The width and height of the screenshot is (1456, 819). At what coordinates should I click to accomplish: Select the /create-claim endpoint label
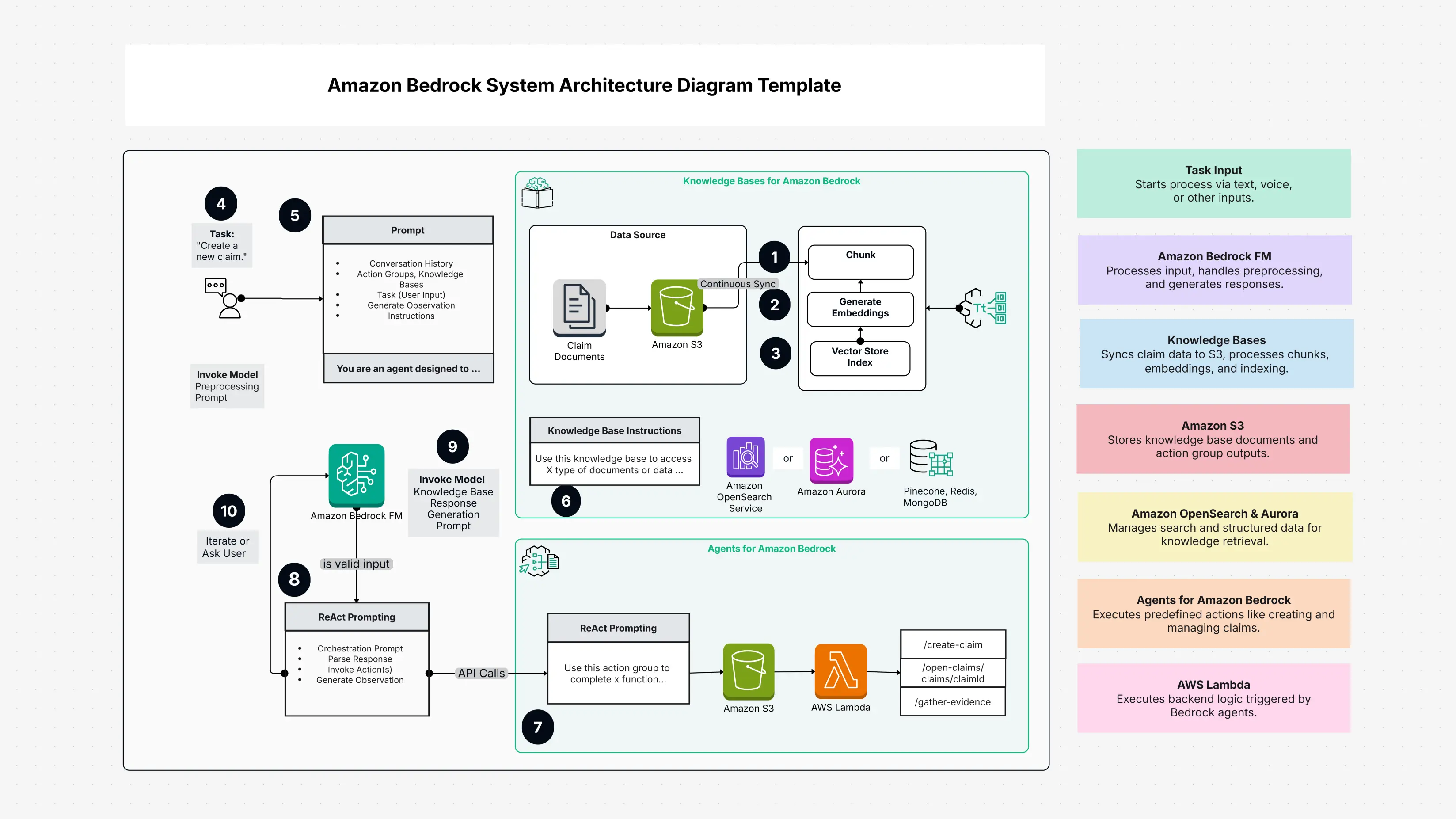[x=952, y=644]
